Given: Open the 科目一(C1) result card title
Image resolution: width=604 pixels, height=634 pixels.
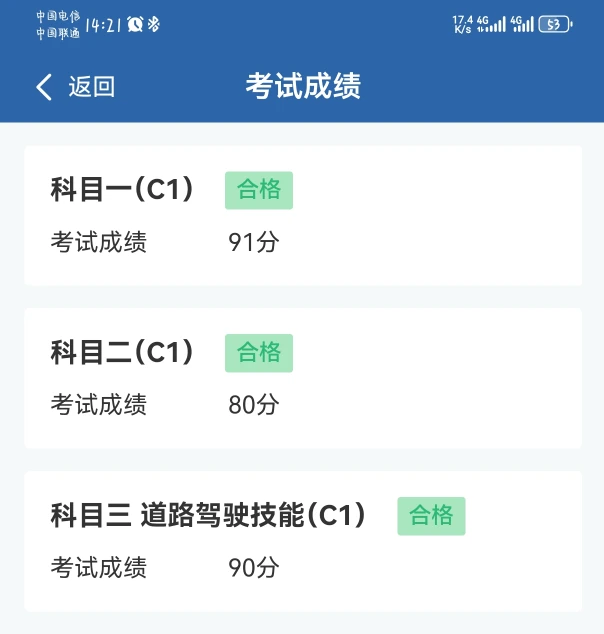Looking at the screenshot, I should [x=122, y=189].
